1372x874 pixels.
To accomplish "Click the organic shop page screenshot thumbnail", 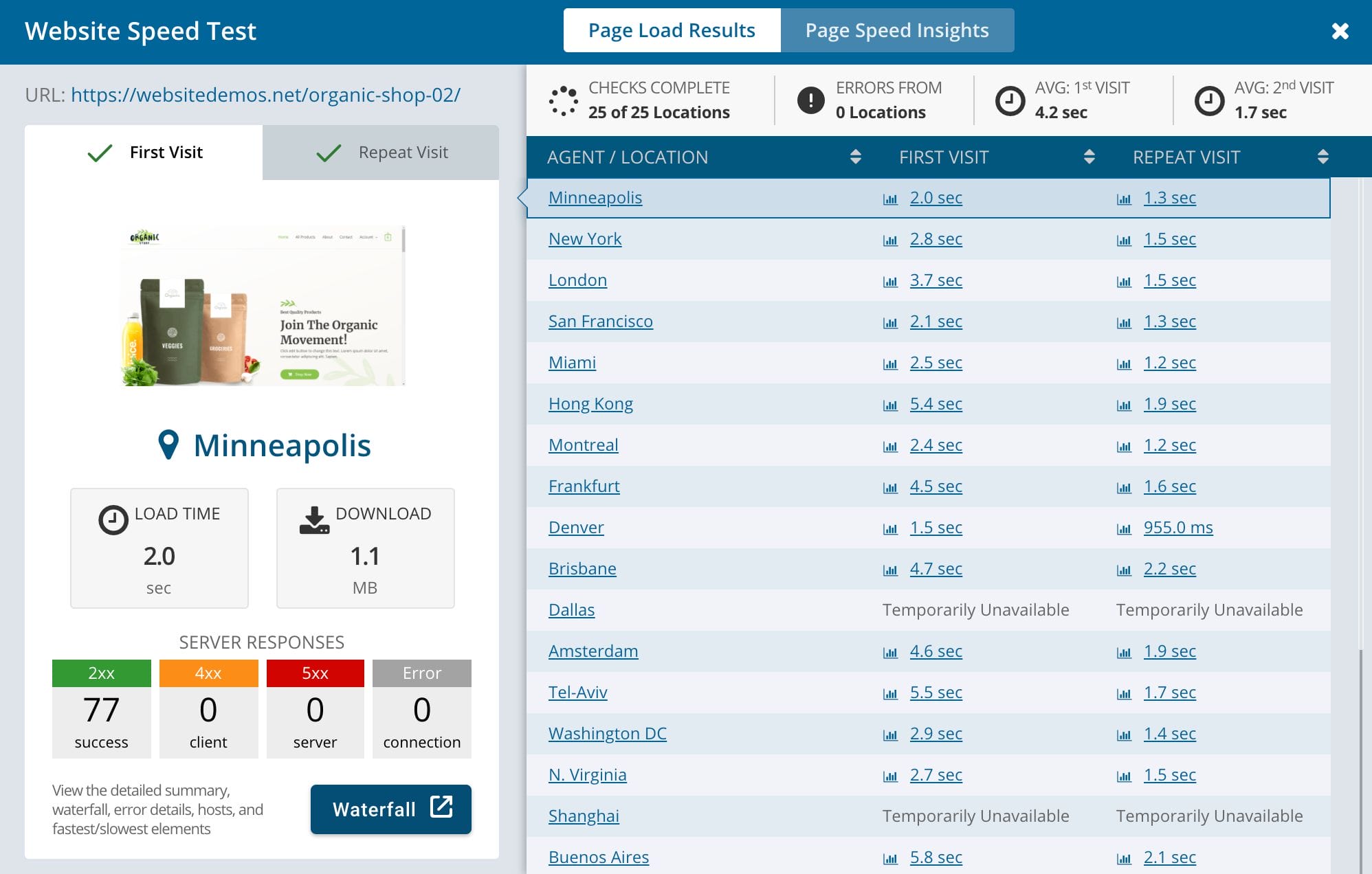I will [x=263, y=306].
